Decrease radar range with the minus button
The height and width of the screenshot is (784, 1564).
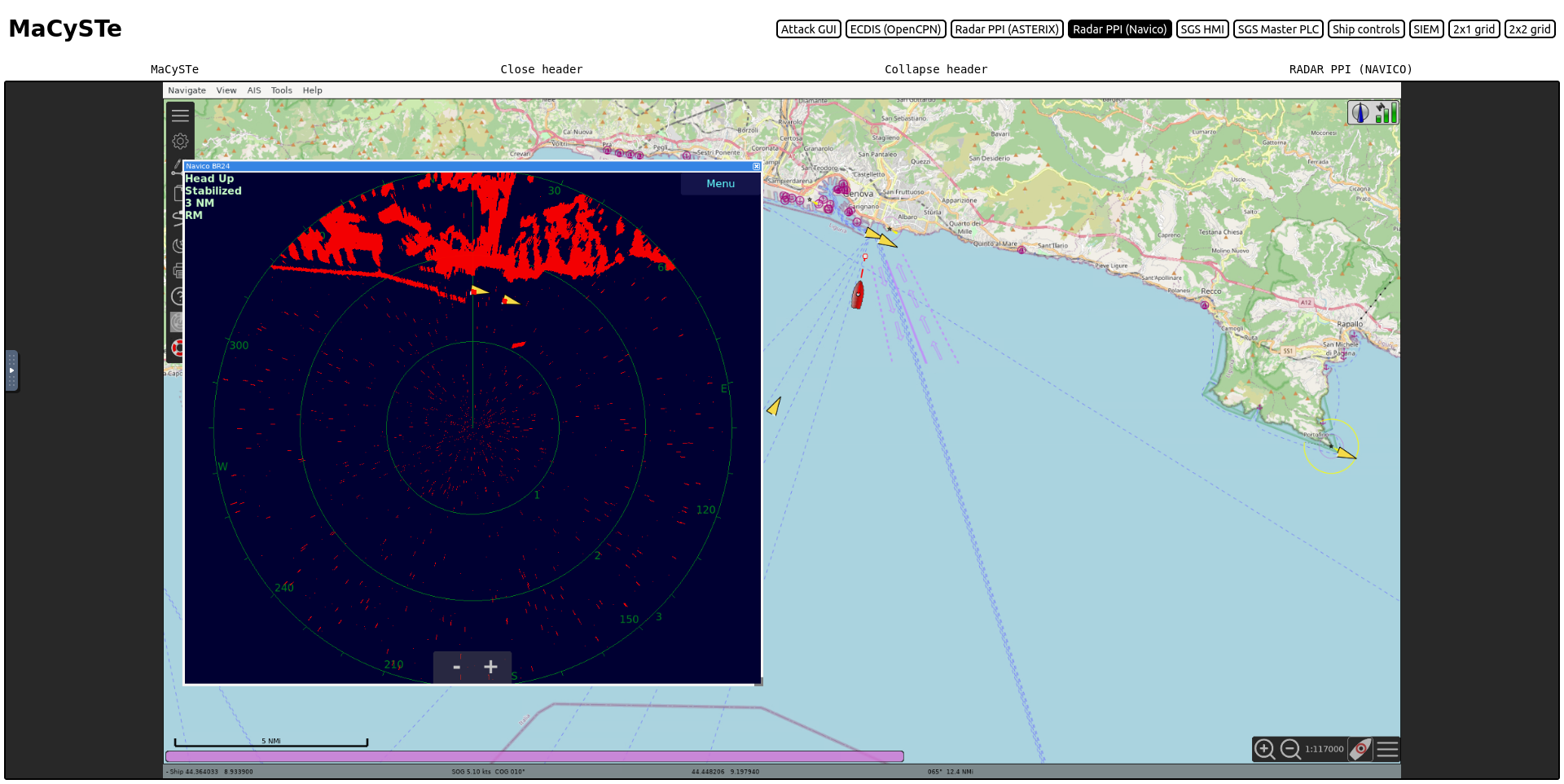(x=456, y=667)
